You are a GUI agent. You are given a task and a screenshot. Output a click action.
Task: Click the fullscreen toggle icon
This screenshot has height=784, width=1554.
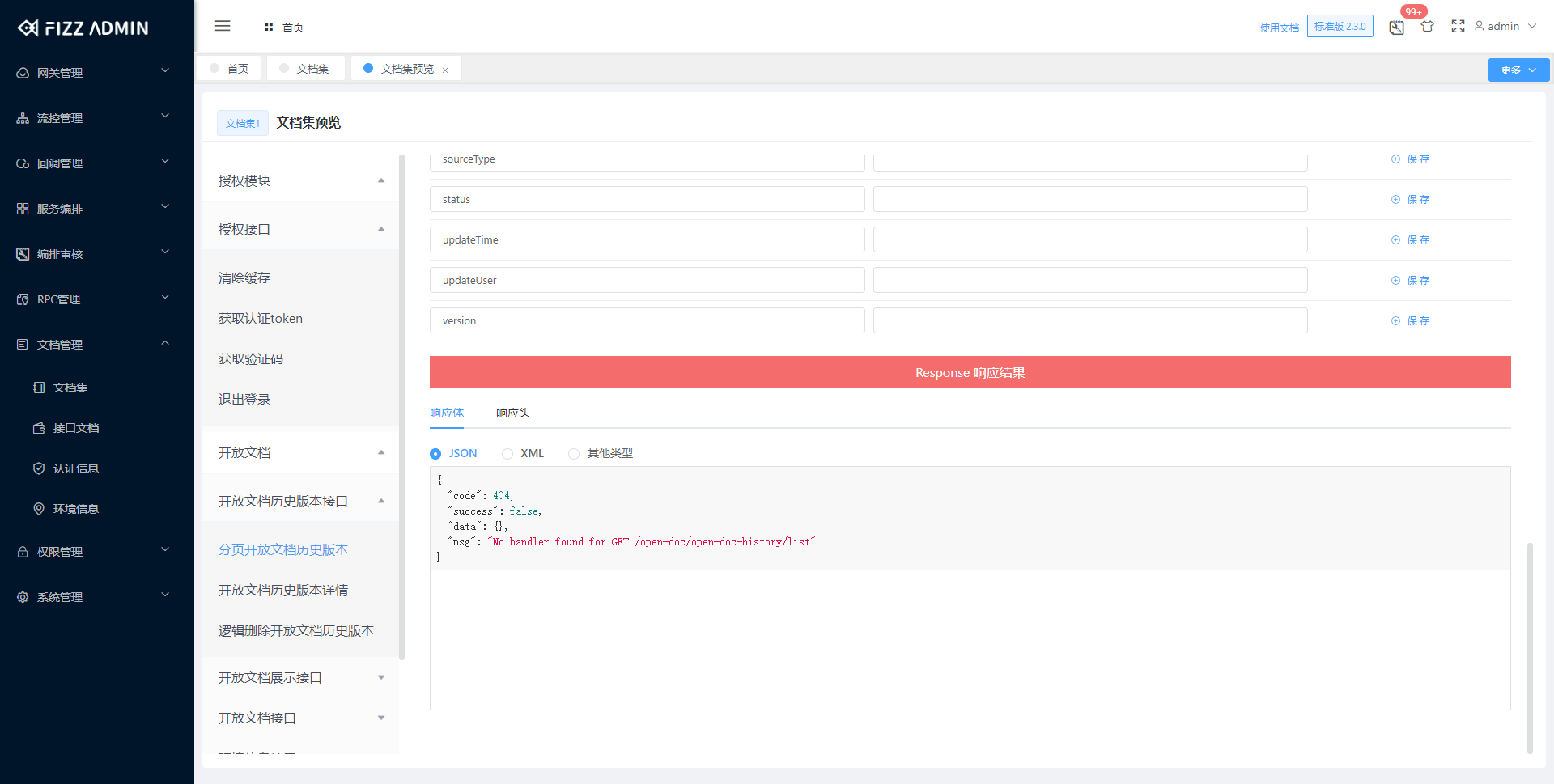(x=1458, y=27)
